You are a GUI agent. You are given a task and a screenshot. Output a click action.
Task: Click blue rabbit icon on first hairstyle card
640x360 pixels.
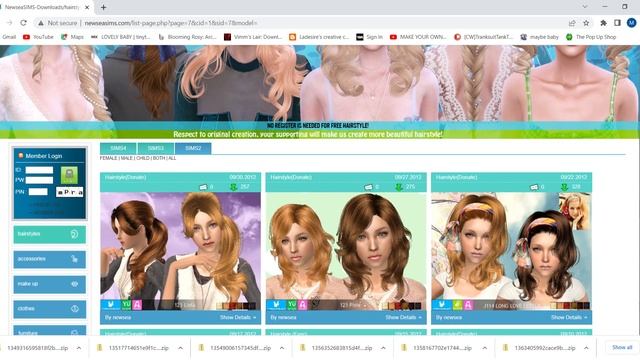click(111, 305)
